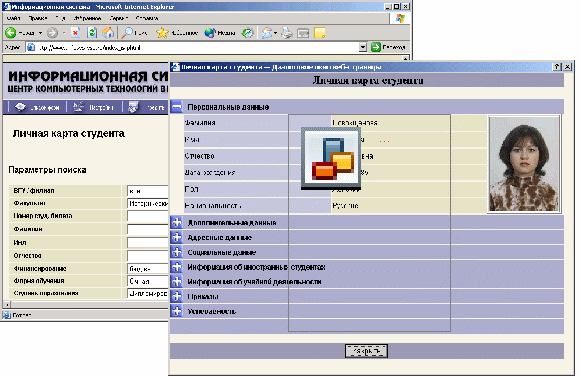581x377 pixels.
Task: Print the page with the printer icon
Action: pos(287,33)
